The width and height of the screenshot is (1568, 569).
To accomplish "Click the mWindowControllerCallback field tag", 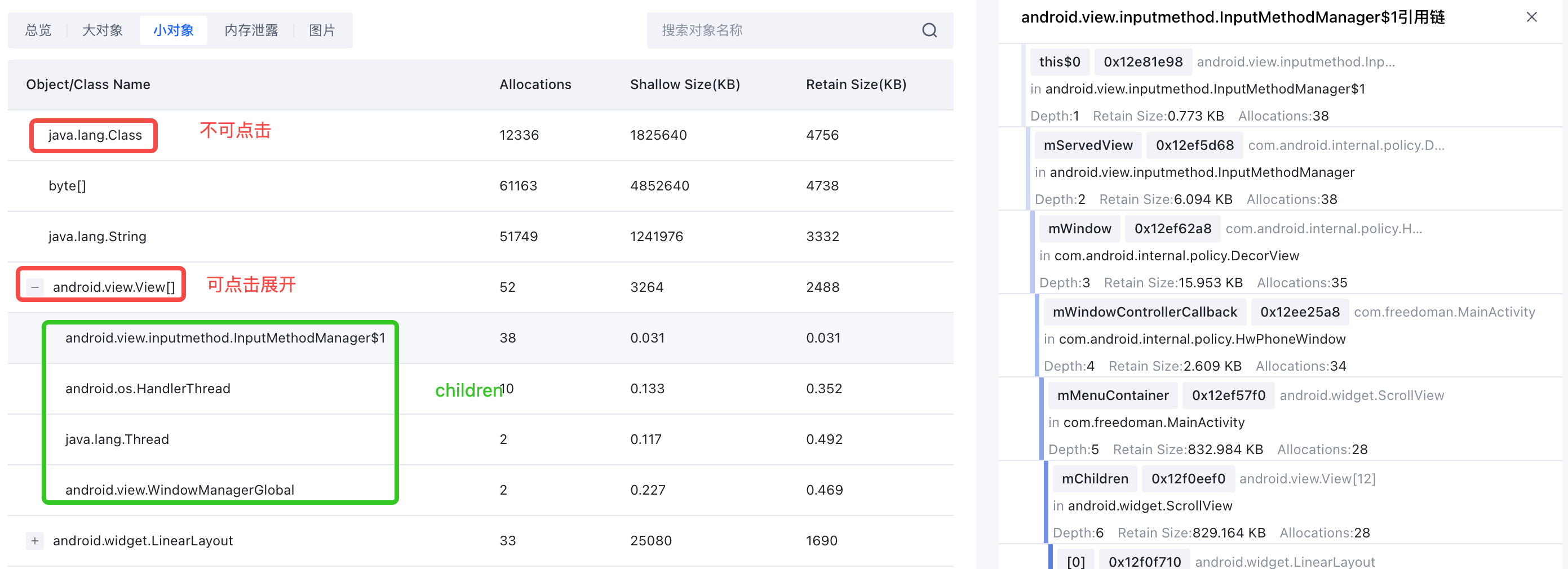I will coord(1144,312).
